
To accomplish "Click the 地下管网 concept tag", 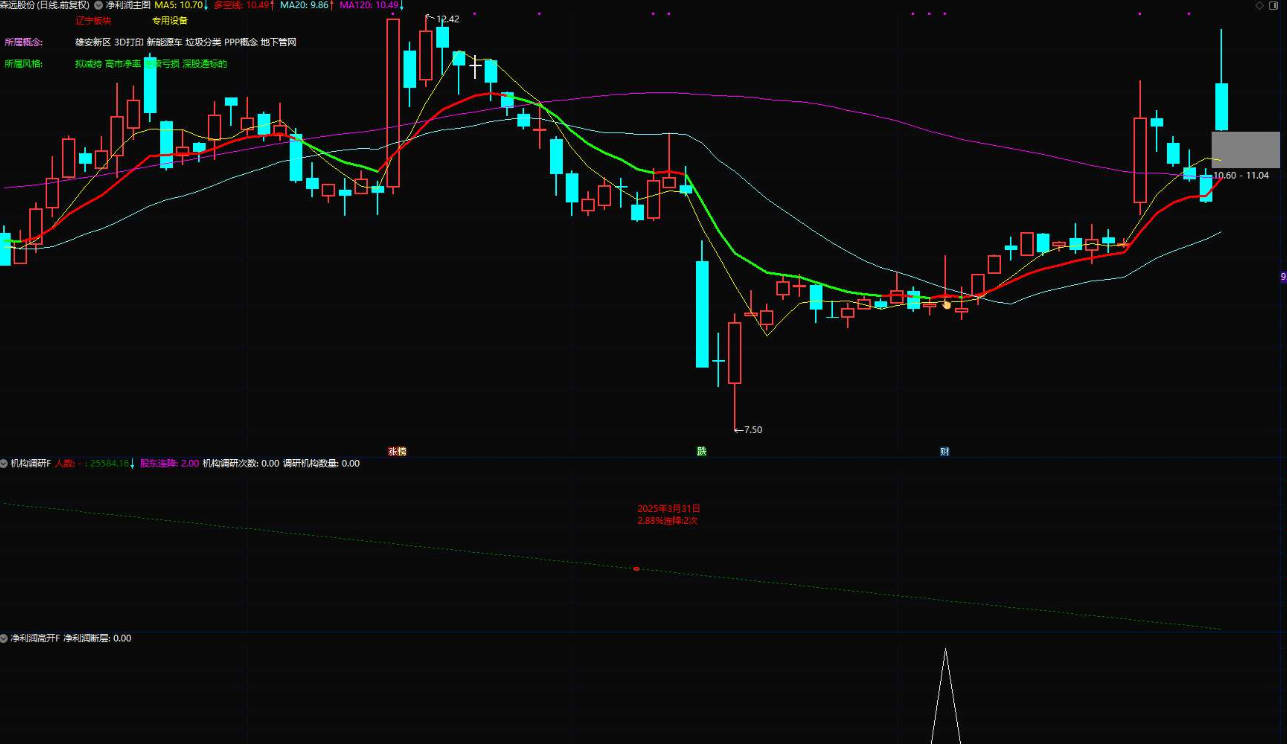I will click(279, 42).
